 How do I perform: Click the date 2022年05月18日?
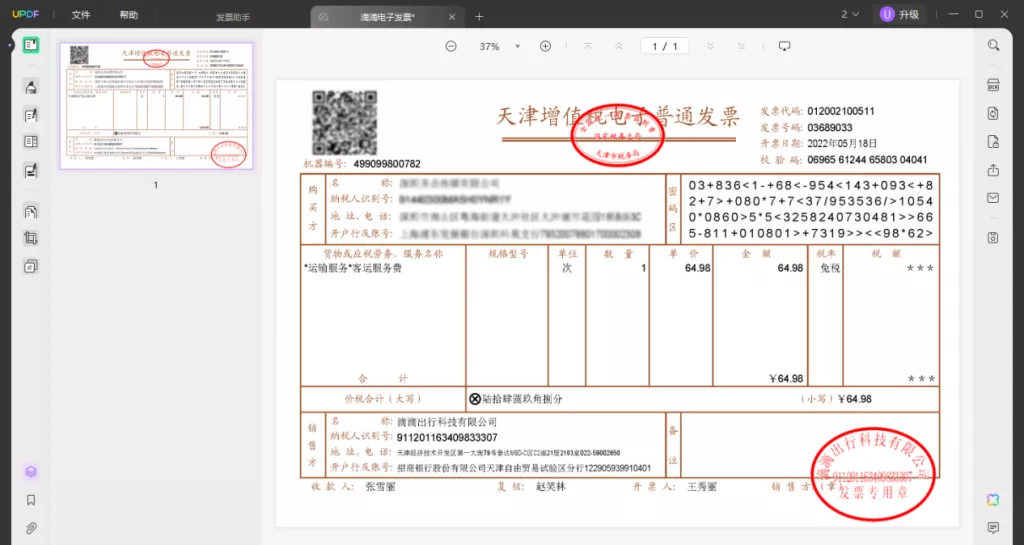[842, 144]
